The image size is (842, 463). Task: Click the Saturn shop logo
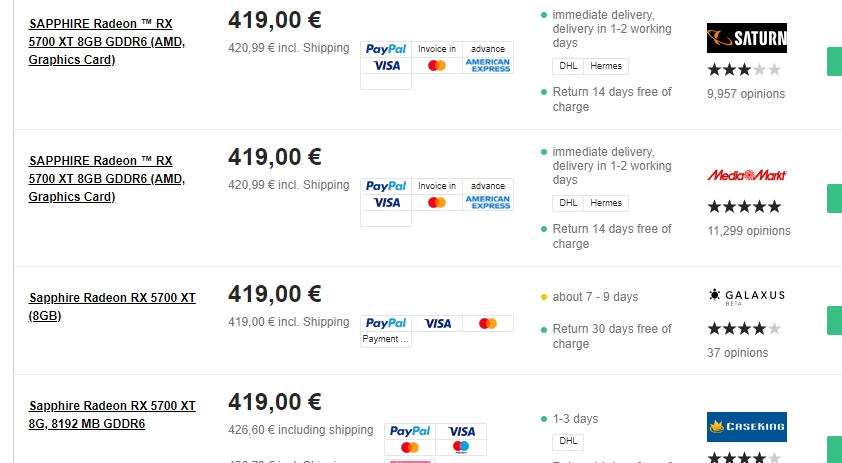point(746,38)
